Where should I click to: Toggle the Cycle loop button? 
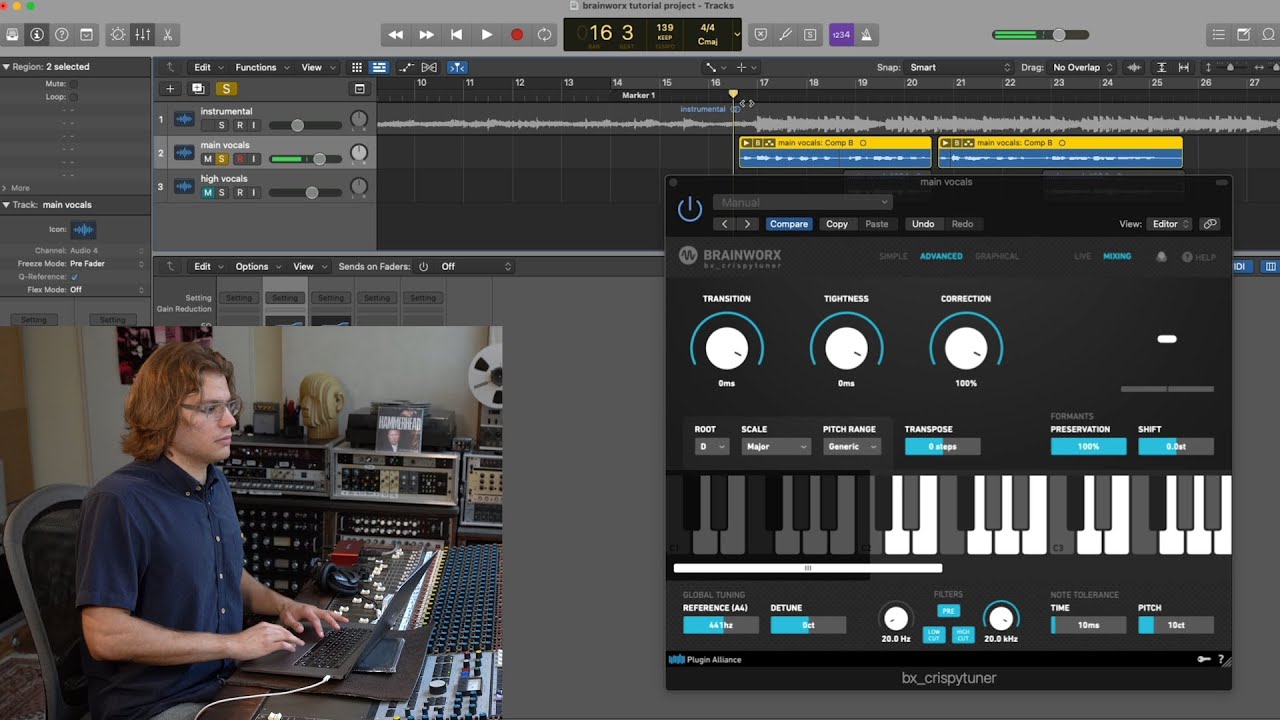coord(544,34)
